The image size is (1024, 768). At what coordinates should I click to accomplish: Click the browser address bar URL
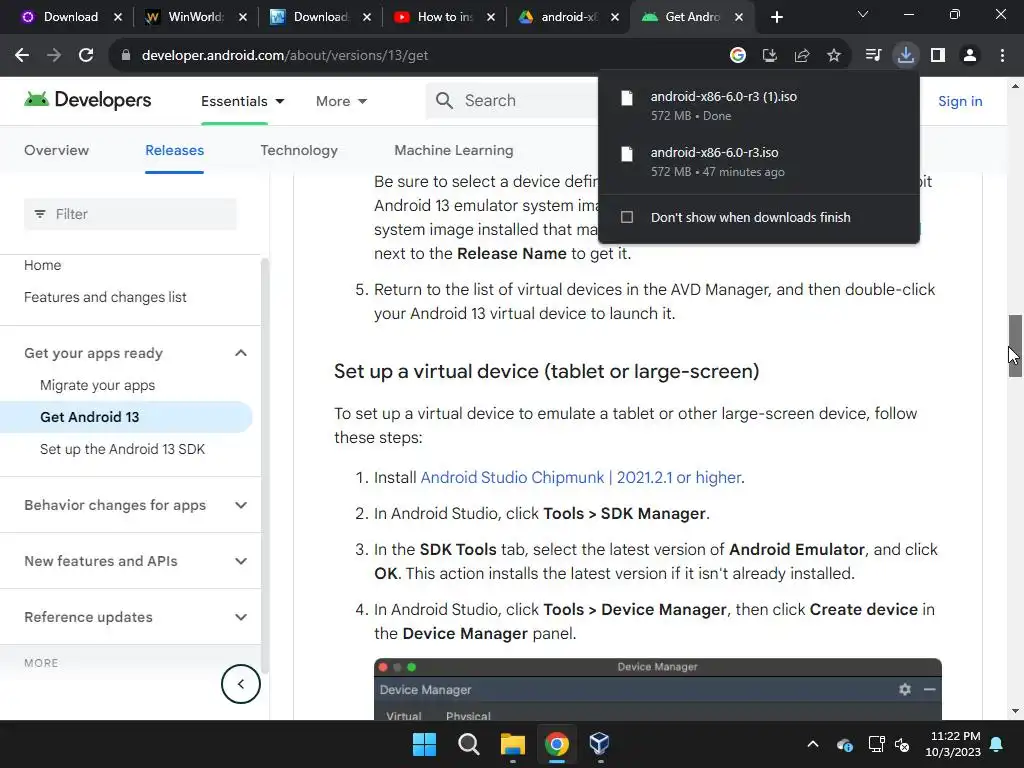click(x=285, y=56)
